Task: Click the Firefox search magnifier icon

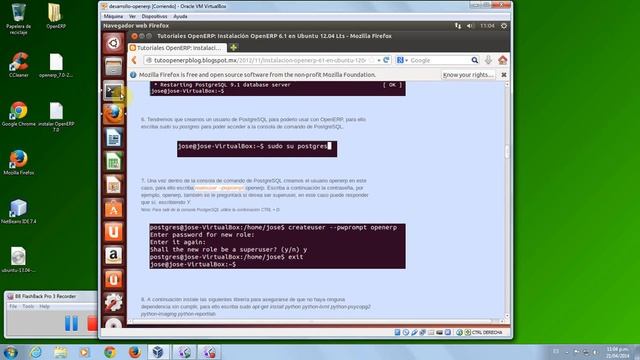Action: pyautogui.click(x=474, y=60)
